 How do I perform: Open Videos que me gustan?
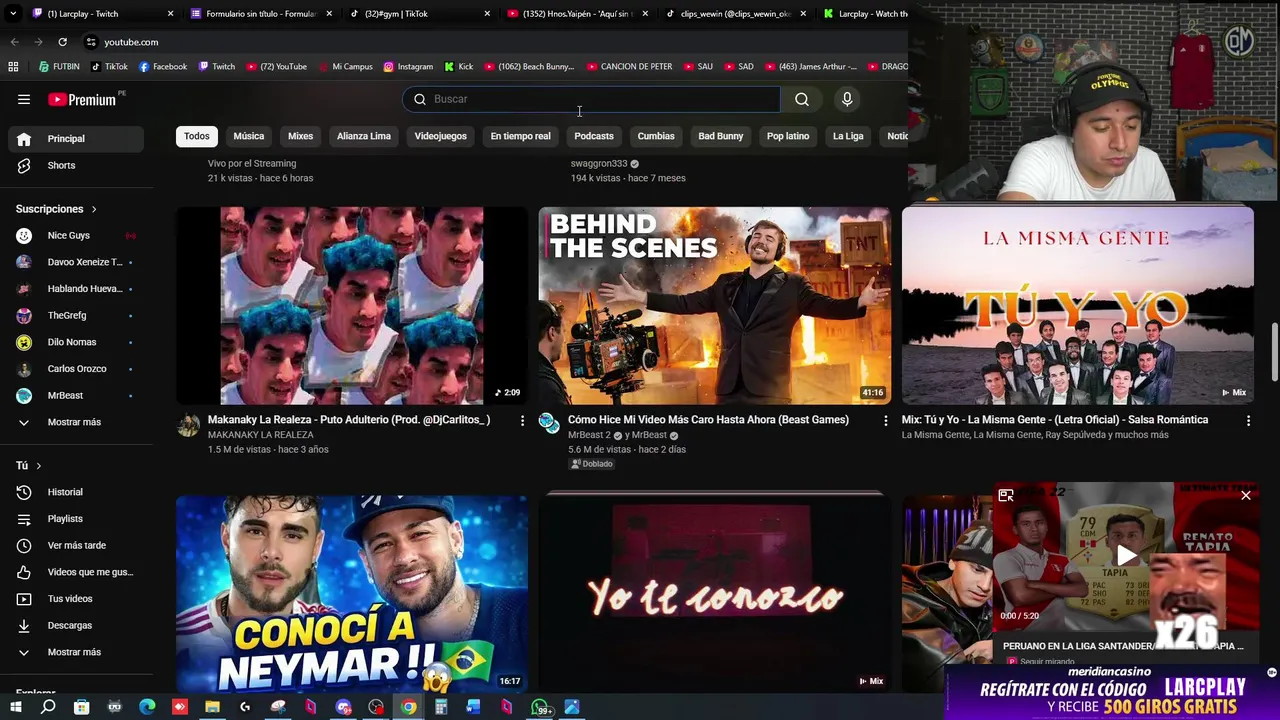(76, 572)
